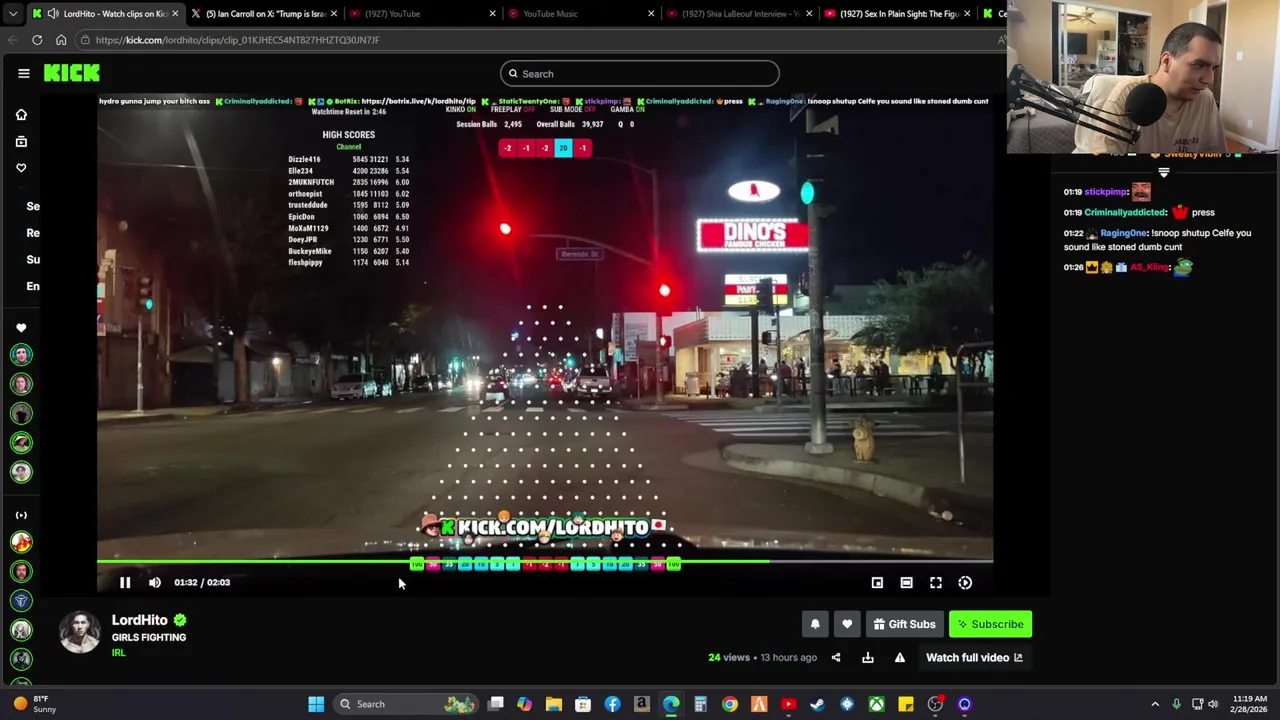Viewport: 1280px width, 720px height.
Task: Click the browser home button
Action: (61, 40)
